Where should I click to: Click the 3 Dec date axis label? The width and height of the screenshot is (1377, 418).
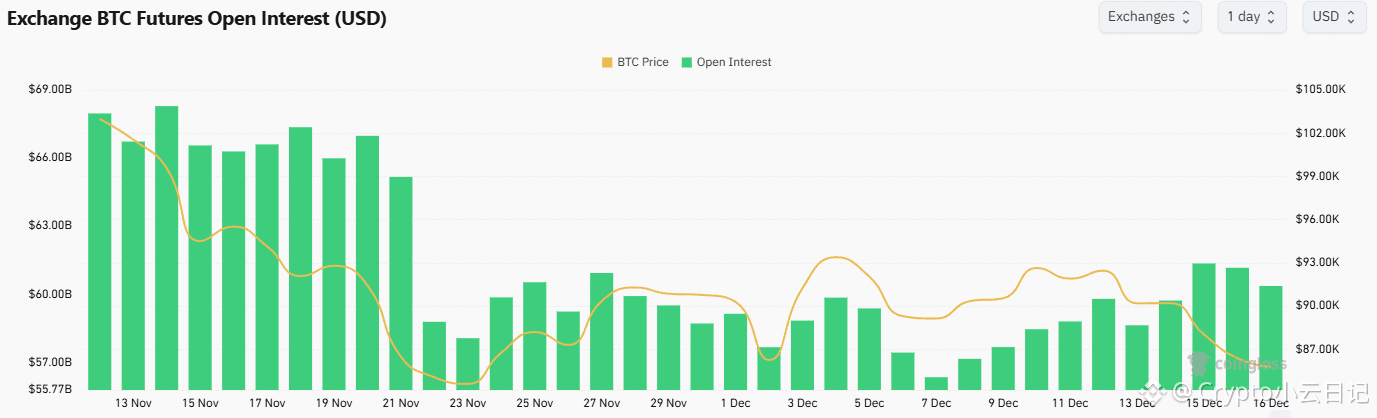click(802, 403)
